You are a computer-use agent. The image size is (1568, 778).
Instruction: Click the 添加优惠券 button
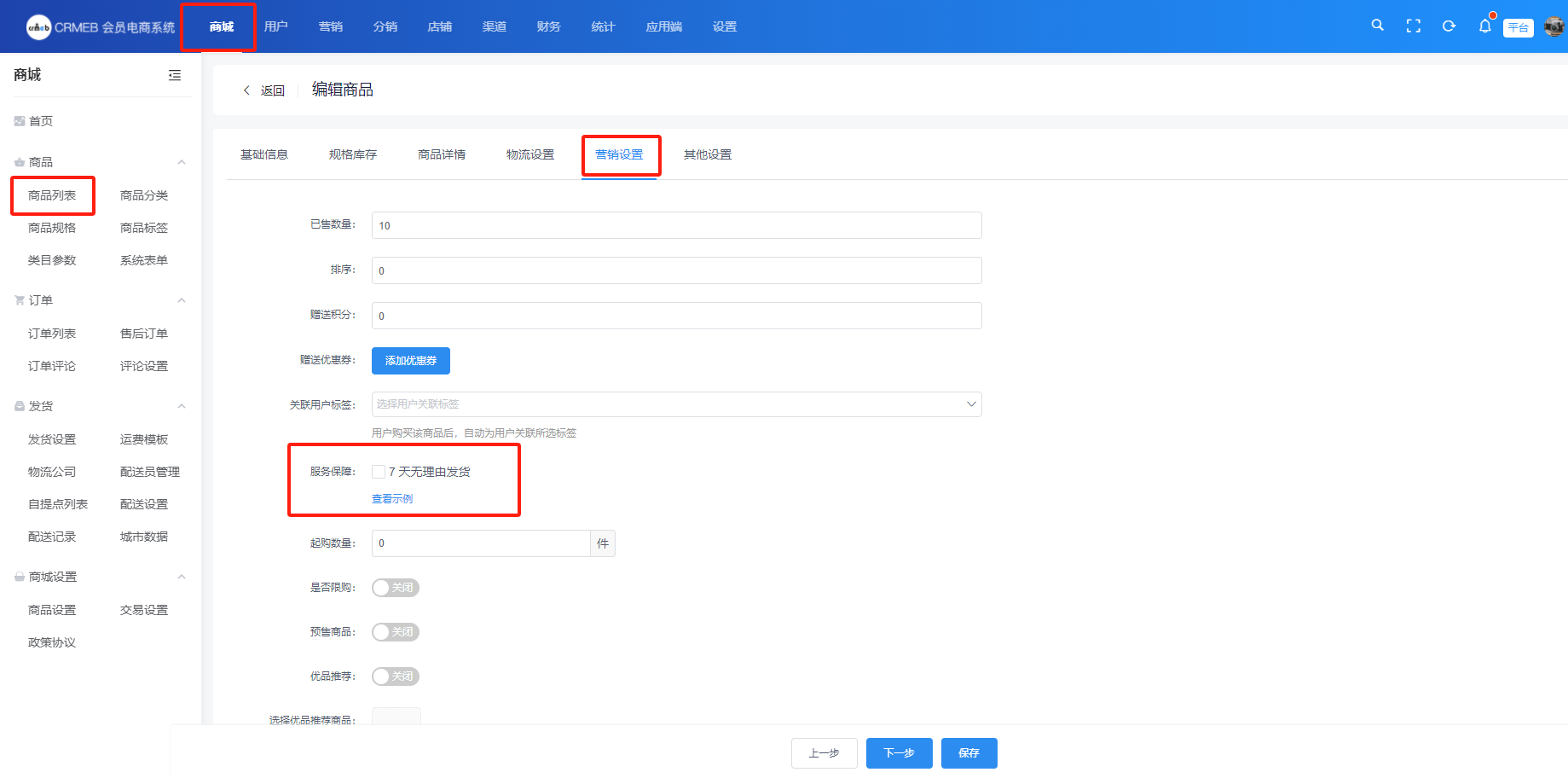411,361
